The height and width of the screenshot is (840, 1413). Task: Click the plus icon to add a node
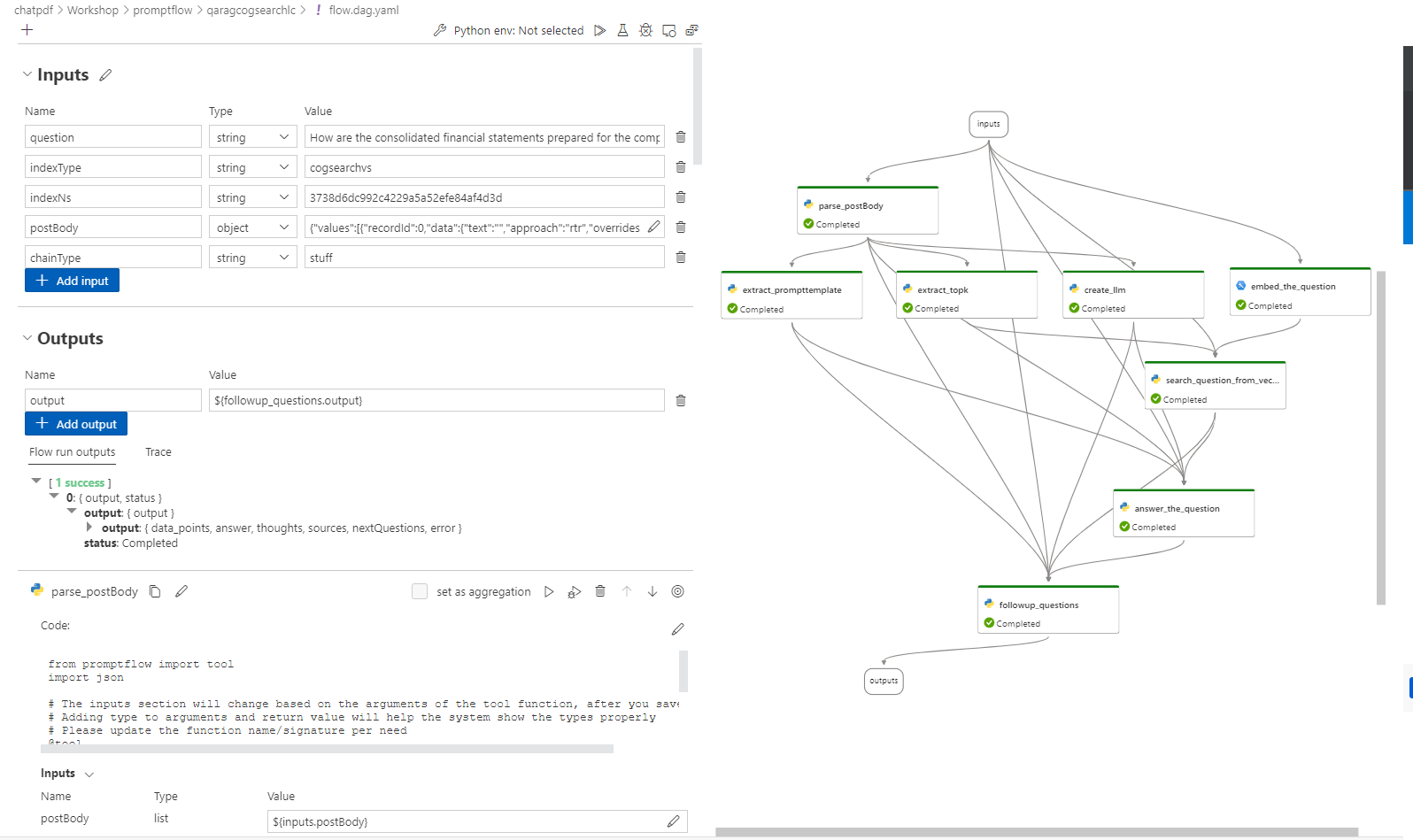[27, 30]
